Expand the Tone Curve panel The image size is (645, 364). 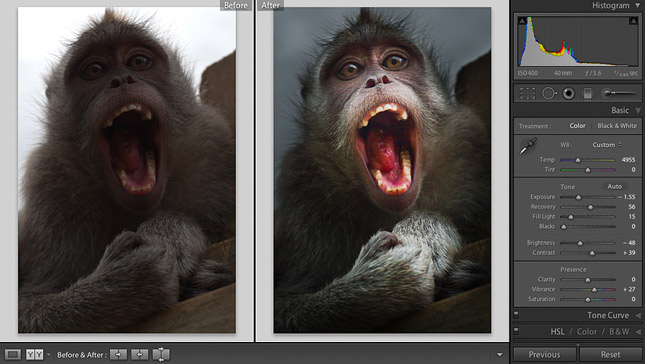pos(638,315)
